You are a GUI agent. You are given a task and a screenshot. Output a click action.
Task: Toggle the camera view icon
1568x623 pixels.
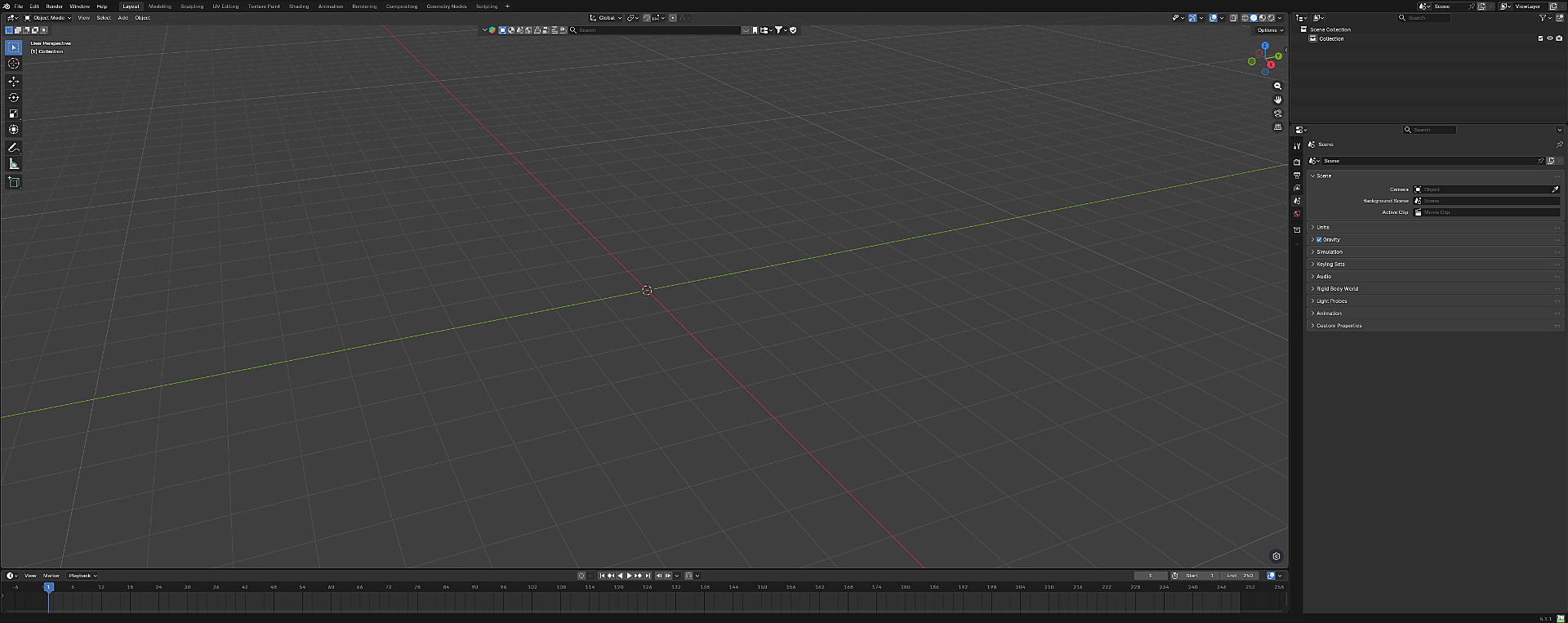click(x=1278, y=113)
